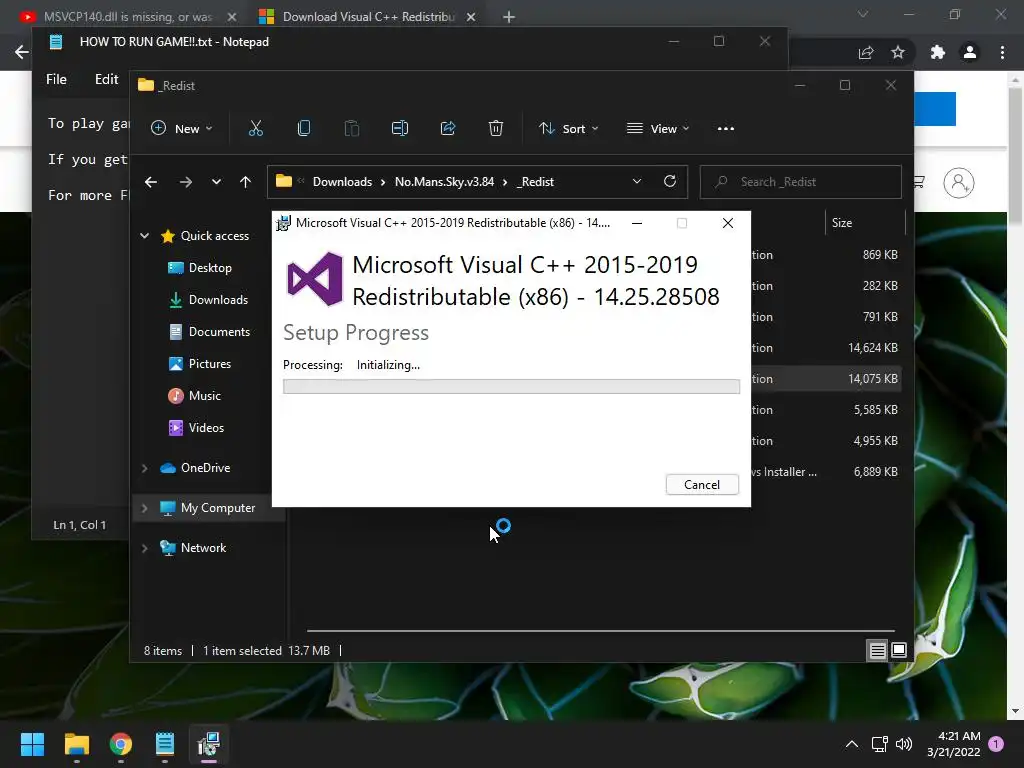The image size is (1024, 768).
Task: Close the MSVCP140.dll Chrome tab
Action: coord(231,17)
